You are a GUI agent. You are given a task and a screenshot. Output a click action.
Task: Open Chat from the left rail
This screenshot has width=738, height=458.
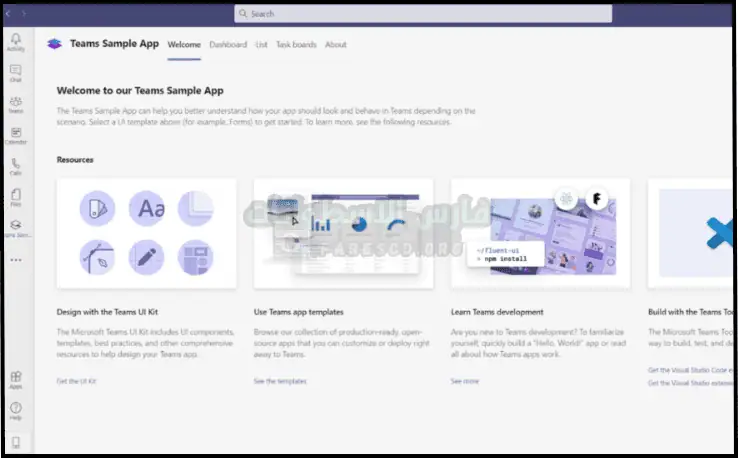tap(15, 72)
